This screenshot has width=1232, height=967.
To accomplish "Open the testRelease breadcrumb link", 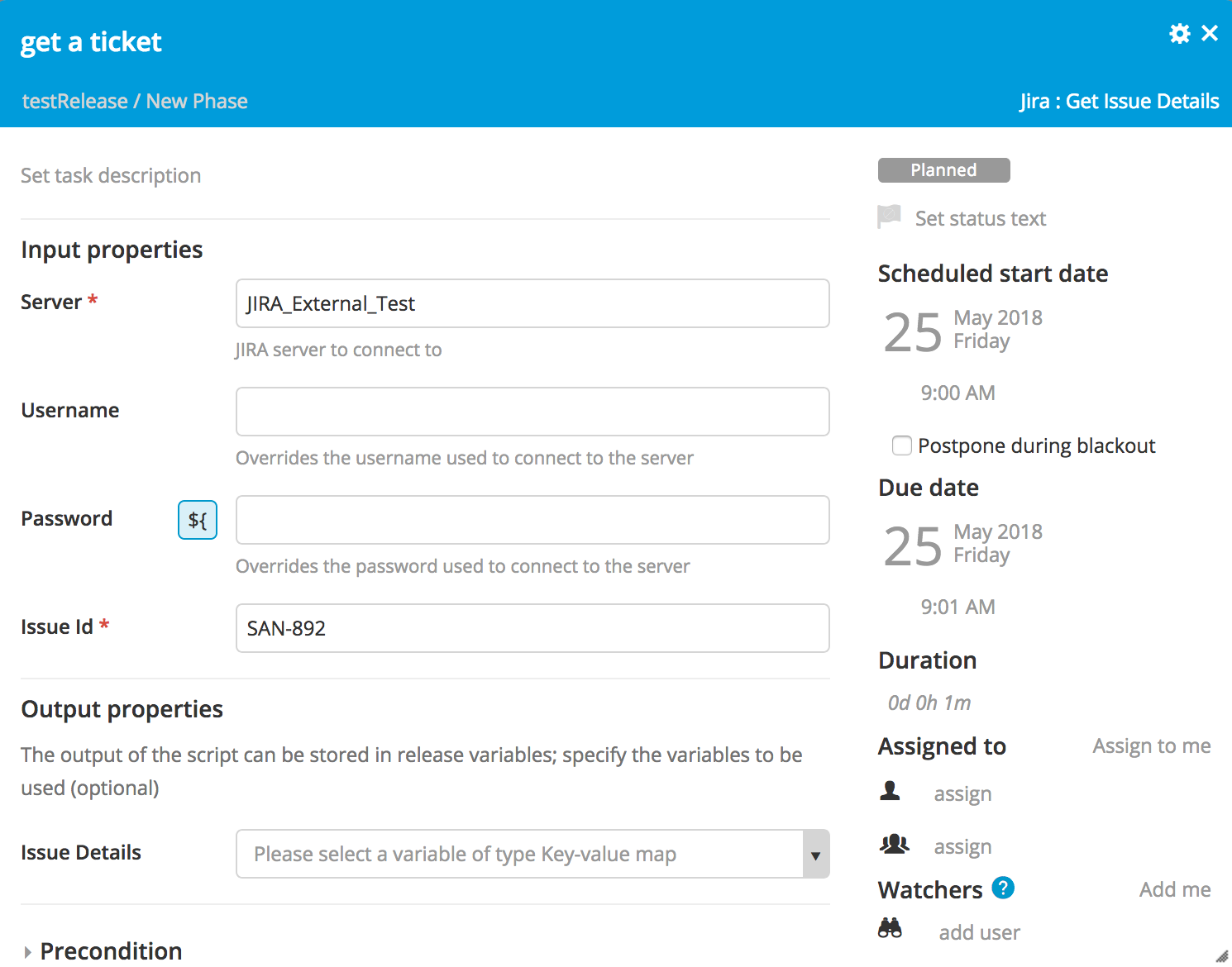I will 75,101.
